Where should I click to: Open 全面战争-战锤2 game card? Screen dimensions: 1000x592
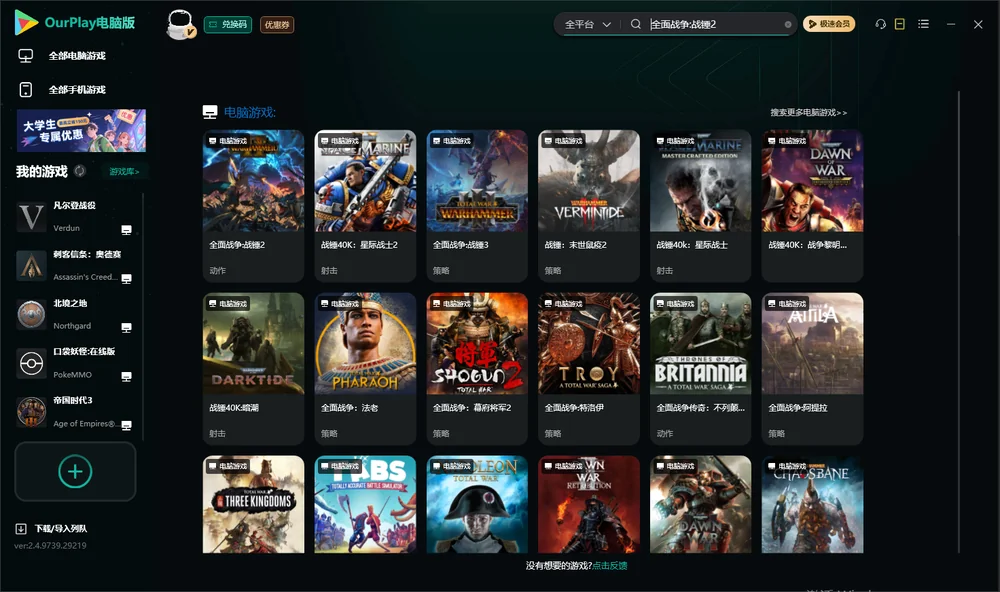(x=253, y=205)
